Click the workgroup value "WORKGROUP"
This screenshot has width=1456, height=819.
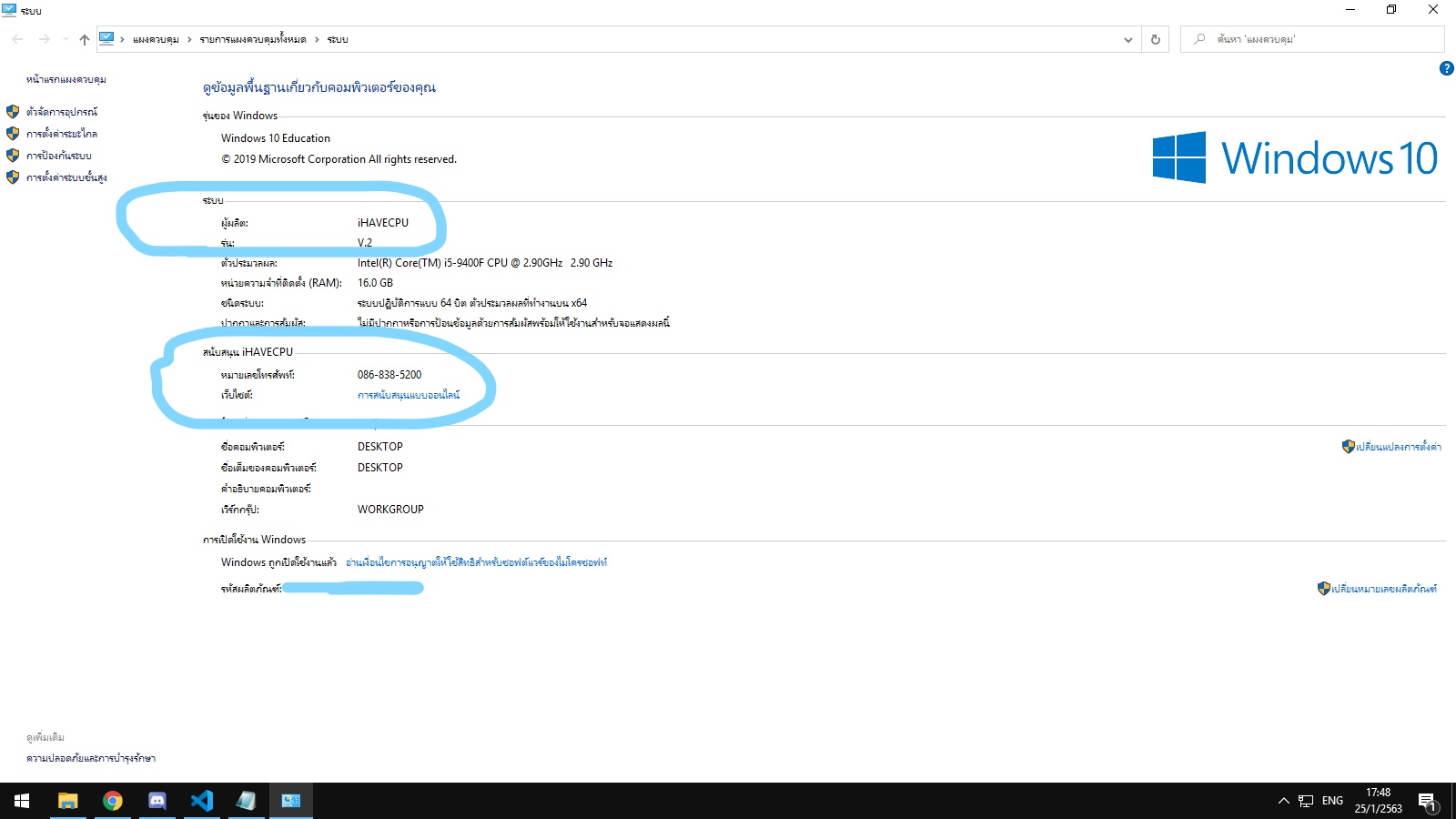pos(390,510)
